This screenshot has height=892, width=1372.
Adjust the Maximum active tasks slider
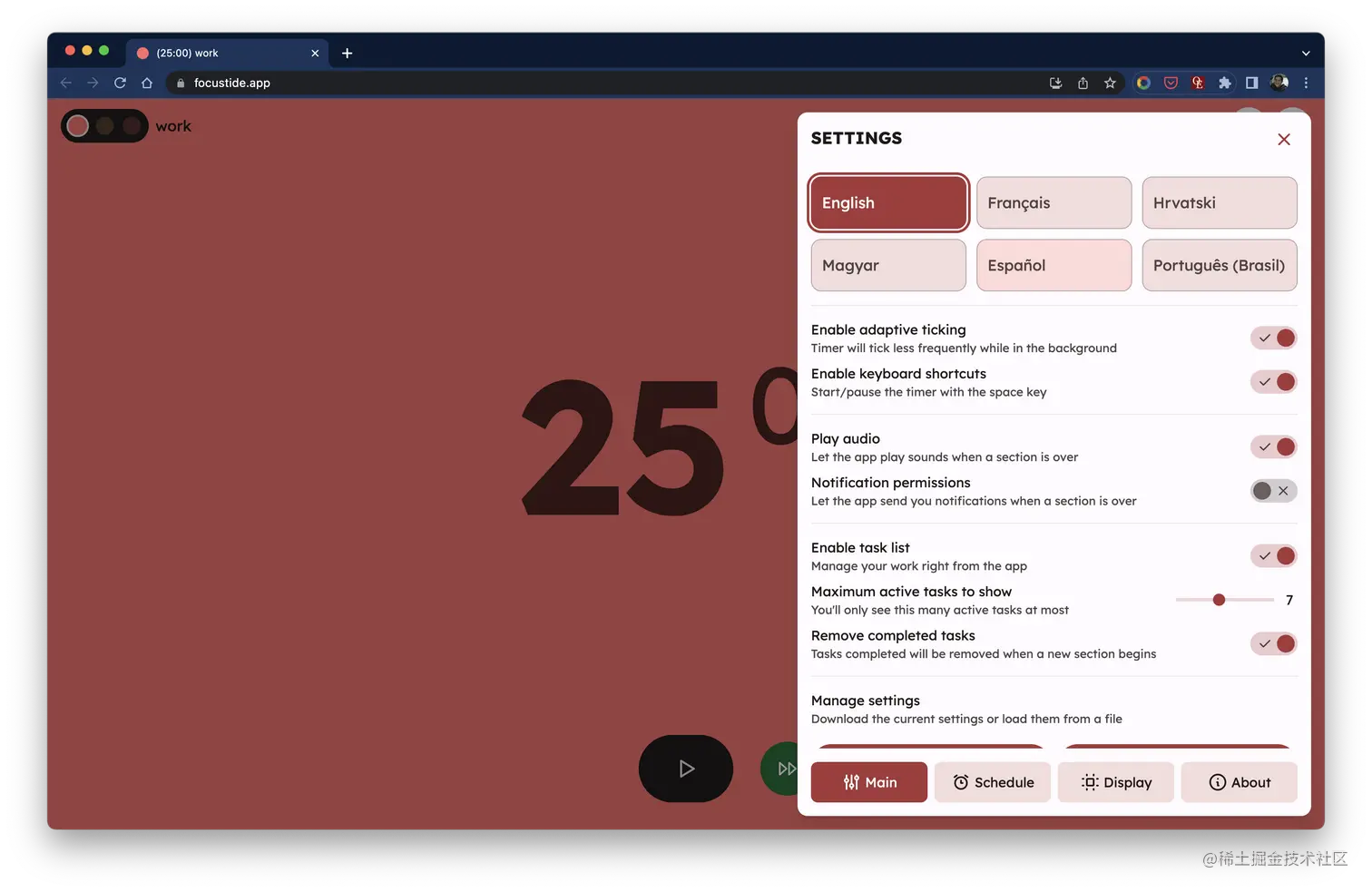pos(1219,600)
